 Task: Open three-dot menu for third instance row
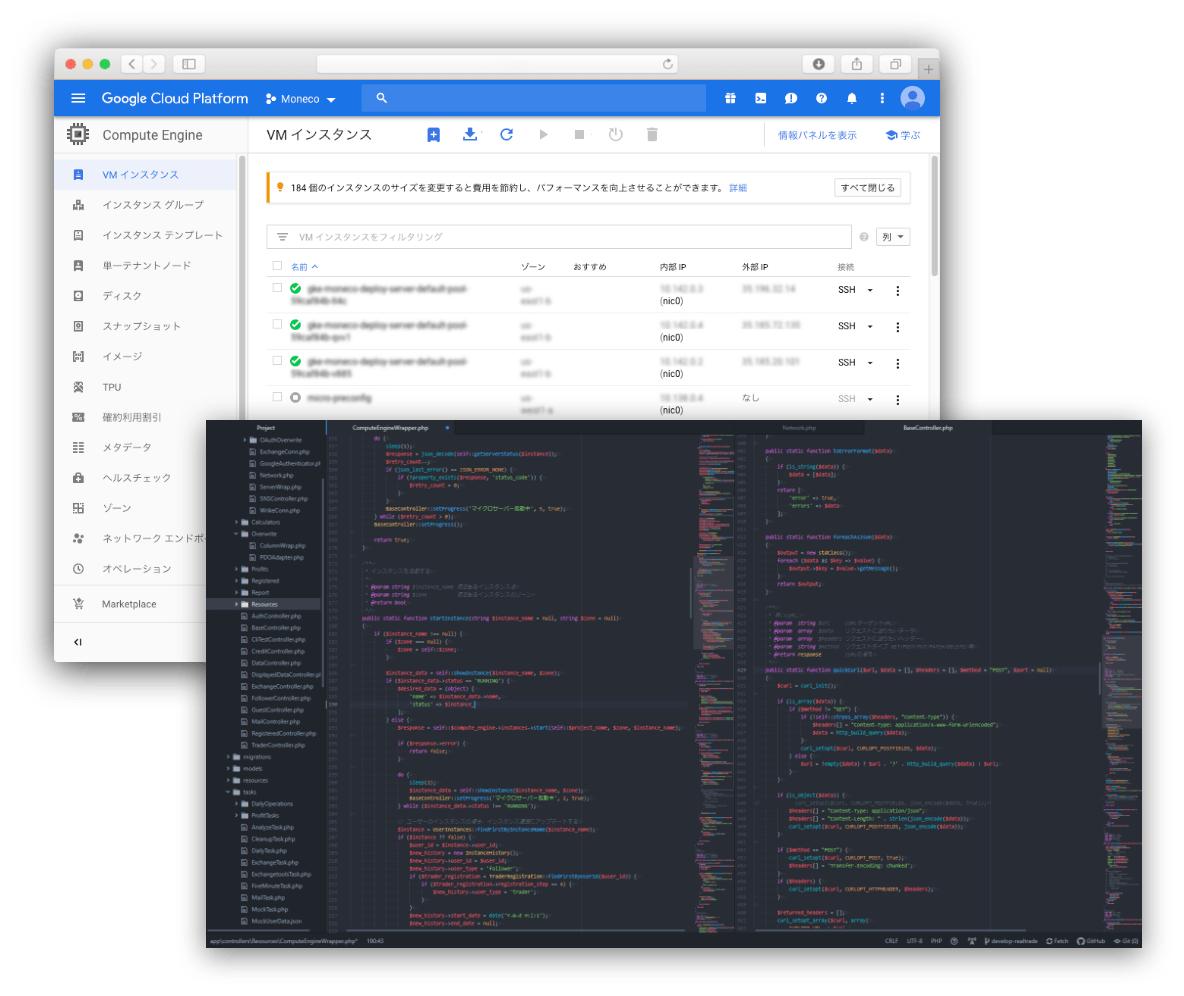click(x=898, y=363)
